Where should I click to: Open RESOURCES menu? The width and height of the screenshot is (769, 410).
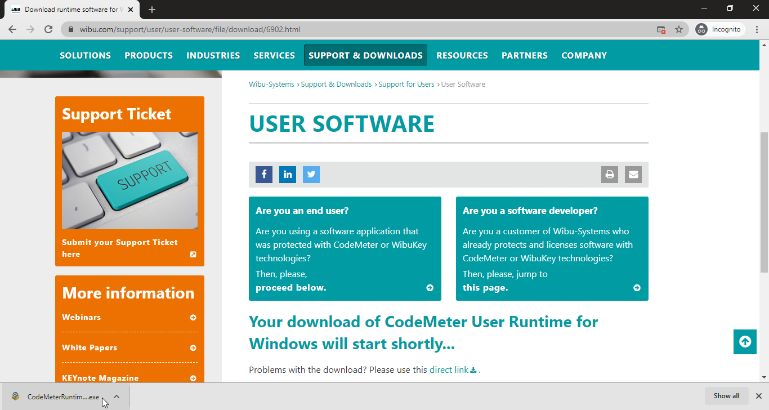tap(462, 55)
